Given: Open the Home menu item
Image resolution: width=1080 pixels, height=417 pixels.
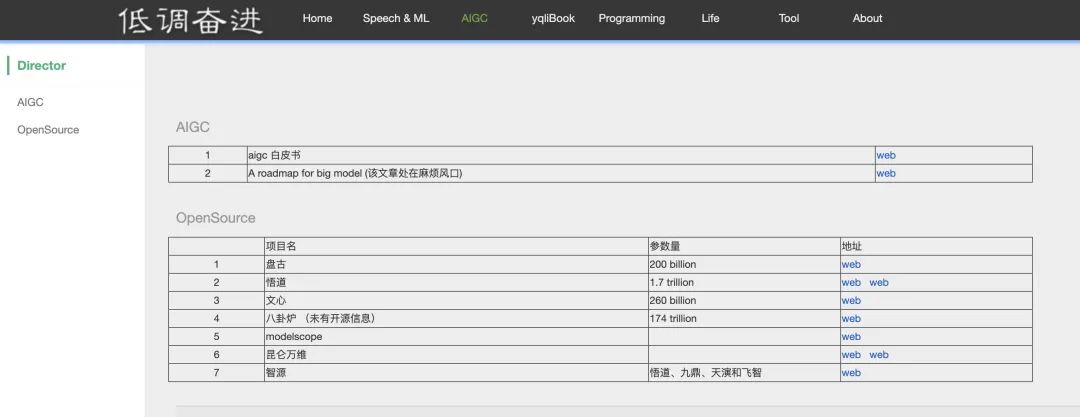Looking at the screenshot, I should coord(317,19).
